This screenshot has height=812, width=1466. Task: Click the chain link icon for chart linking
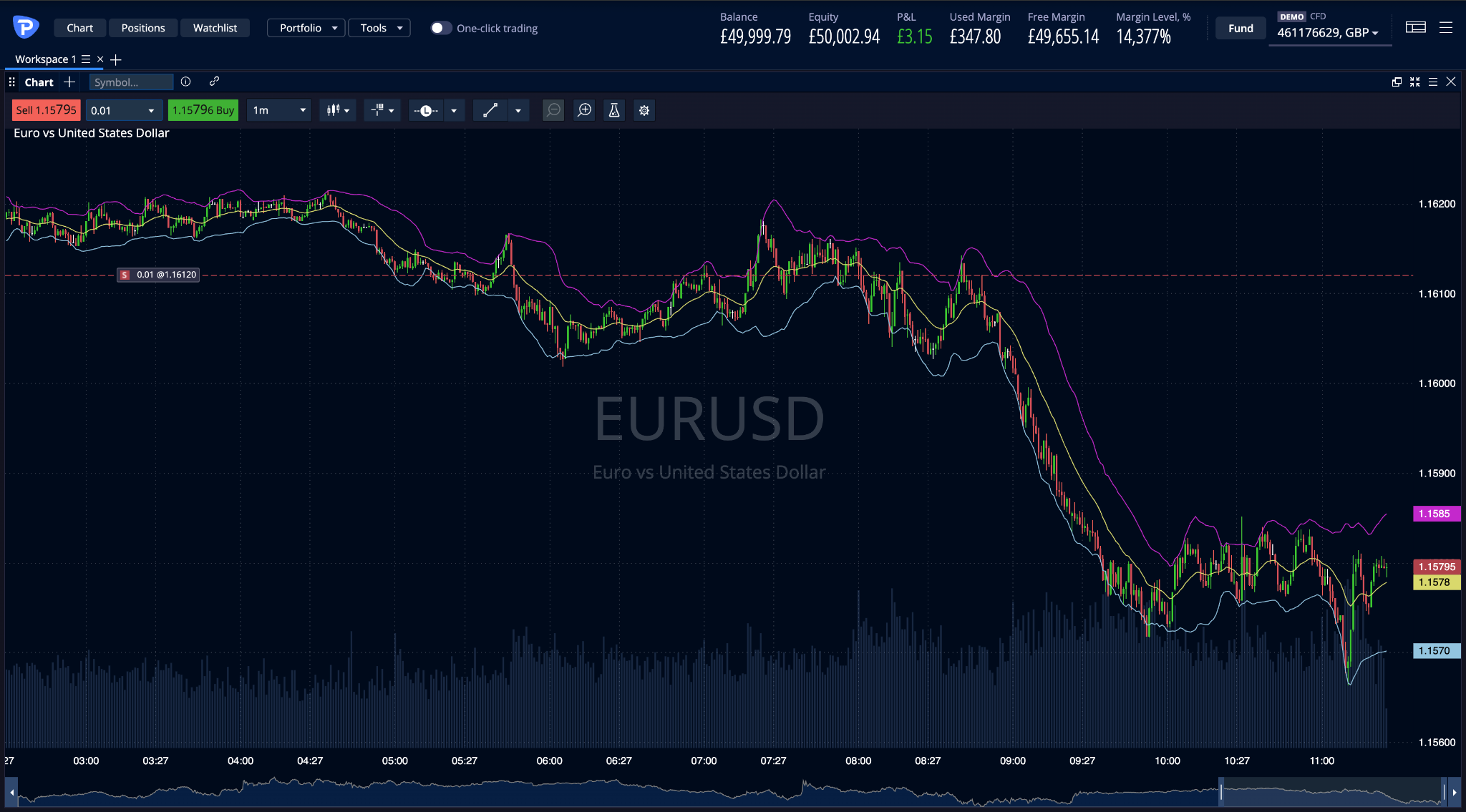214,82
